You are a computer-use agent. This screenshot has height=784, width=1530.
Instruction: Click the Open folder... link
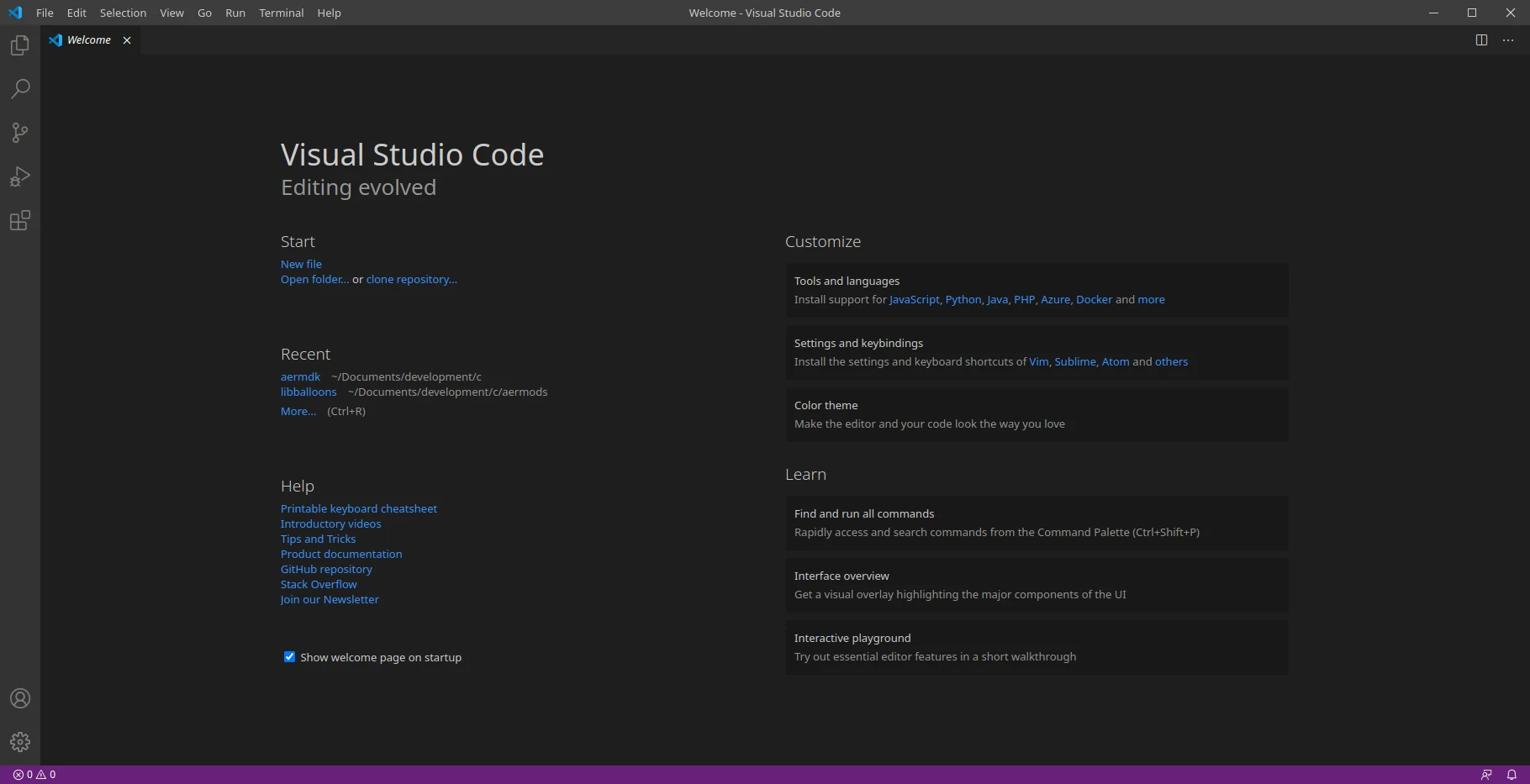(x=314, y=279)
